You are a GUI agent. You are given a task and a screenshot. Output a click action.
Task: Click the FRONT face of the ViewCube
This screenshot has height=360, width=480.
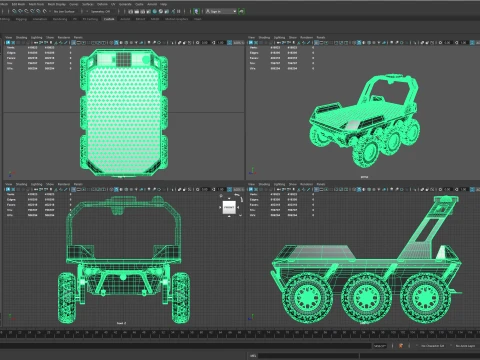229,207
